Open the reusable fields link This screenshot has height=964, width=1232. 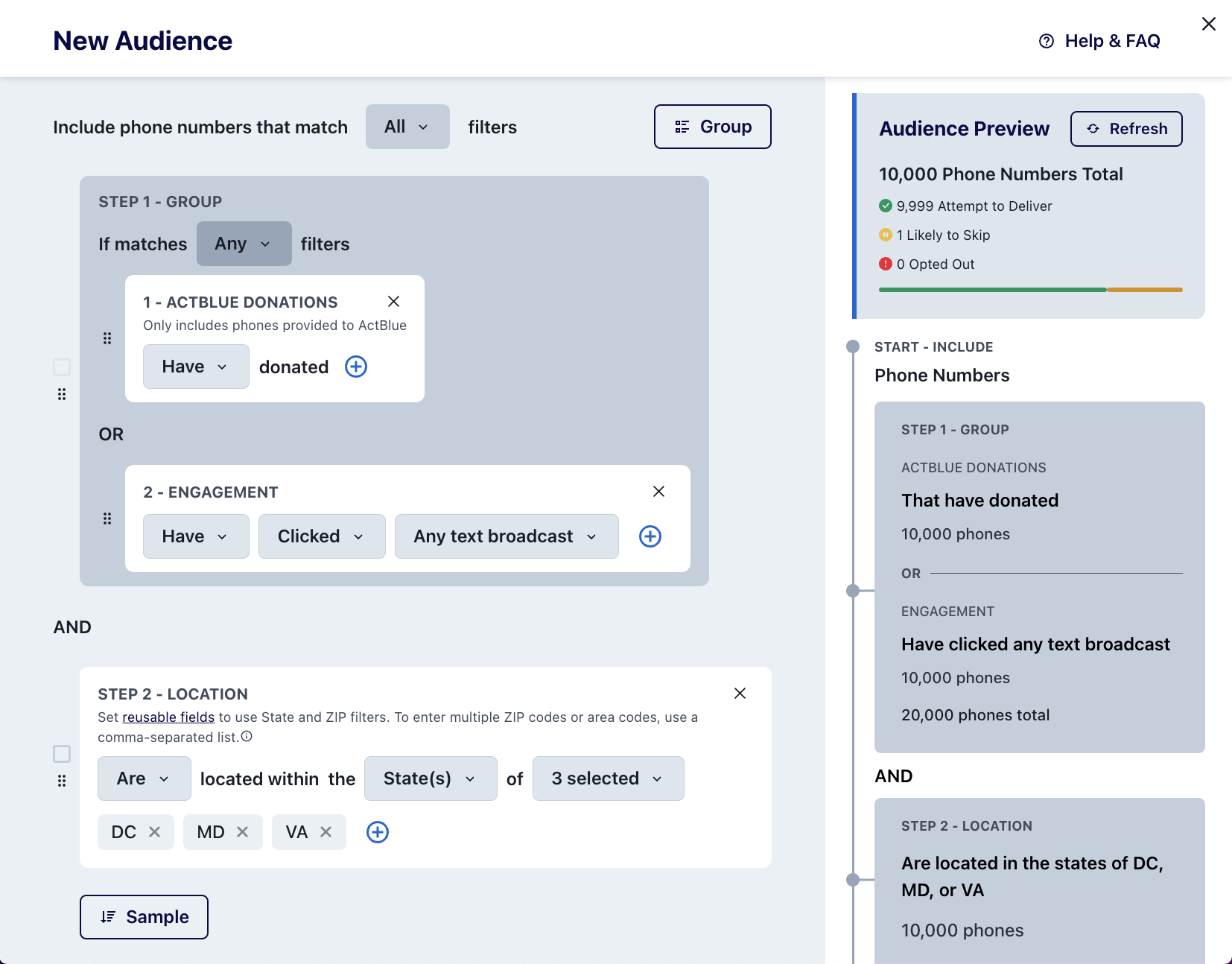(168, 717)
